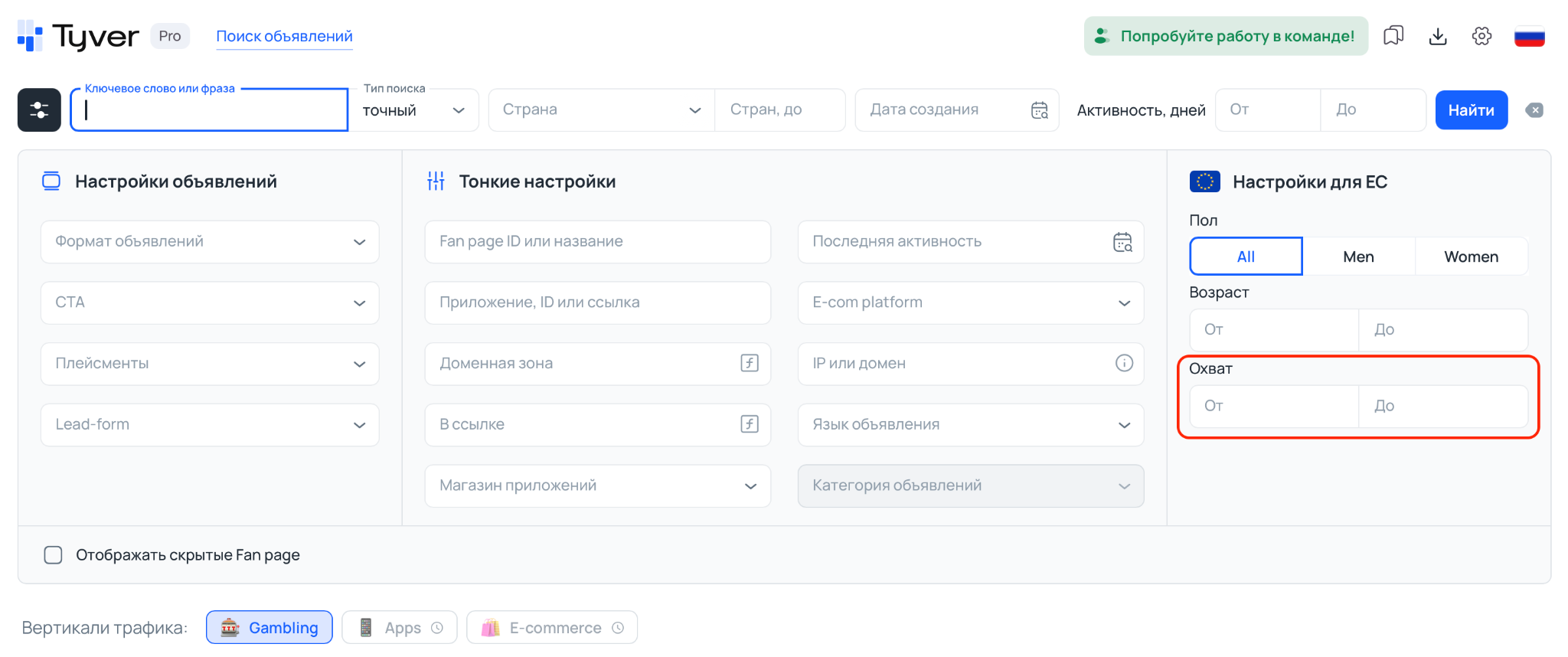Focus the Fan page ID или название field
Screen dimensions: 1568x657
597,242
